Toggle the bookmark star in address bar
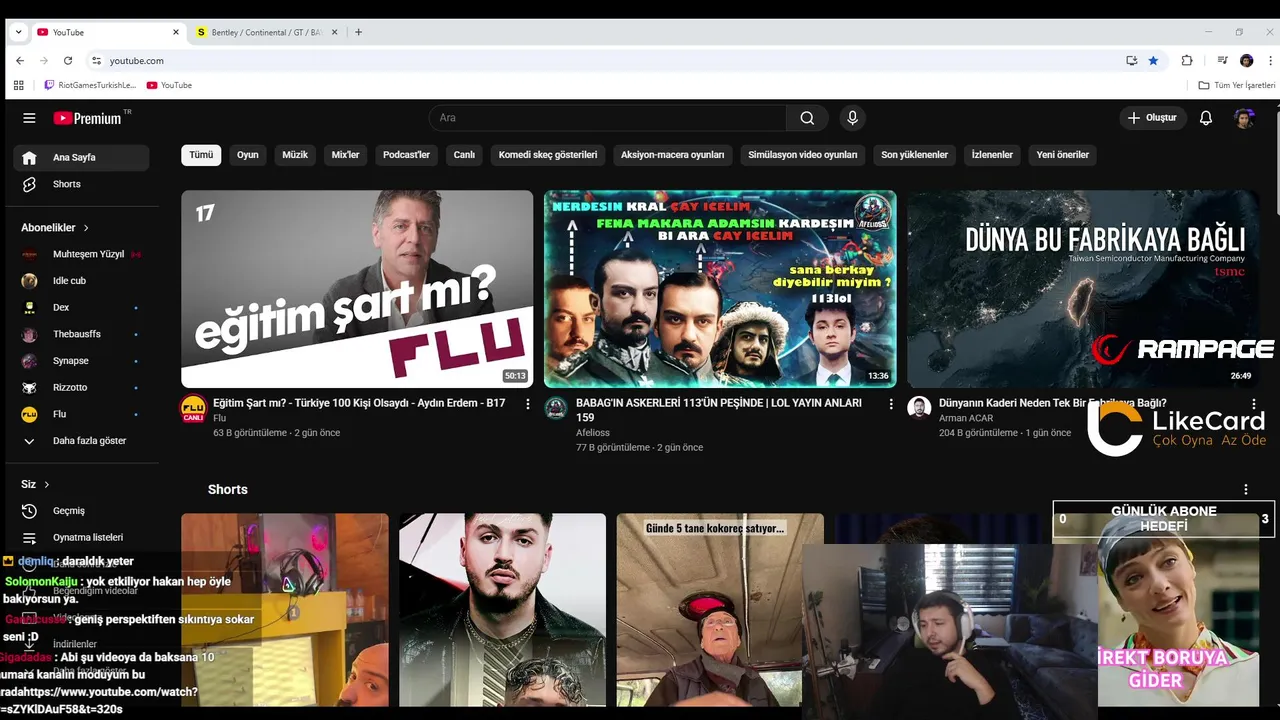The height and width of the screenshot is (720, 1280). pyautogui.click(x=1153, y=61)
